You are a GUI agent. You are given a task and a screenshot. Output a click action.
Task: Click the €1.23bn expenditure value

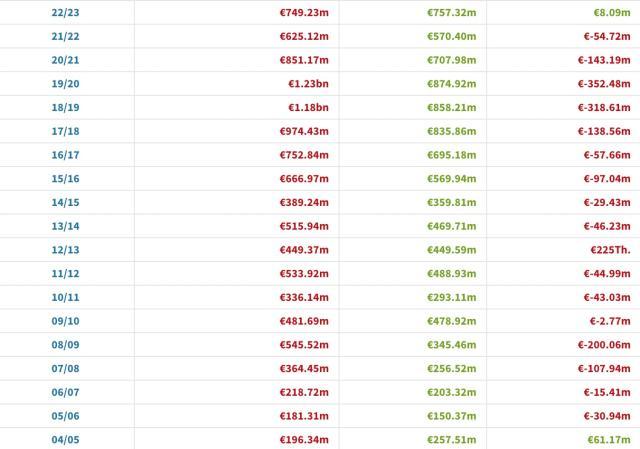pos(308,84)
